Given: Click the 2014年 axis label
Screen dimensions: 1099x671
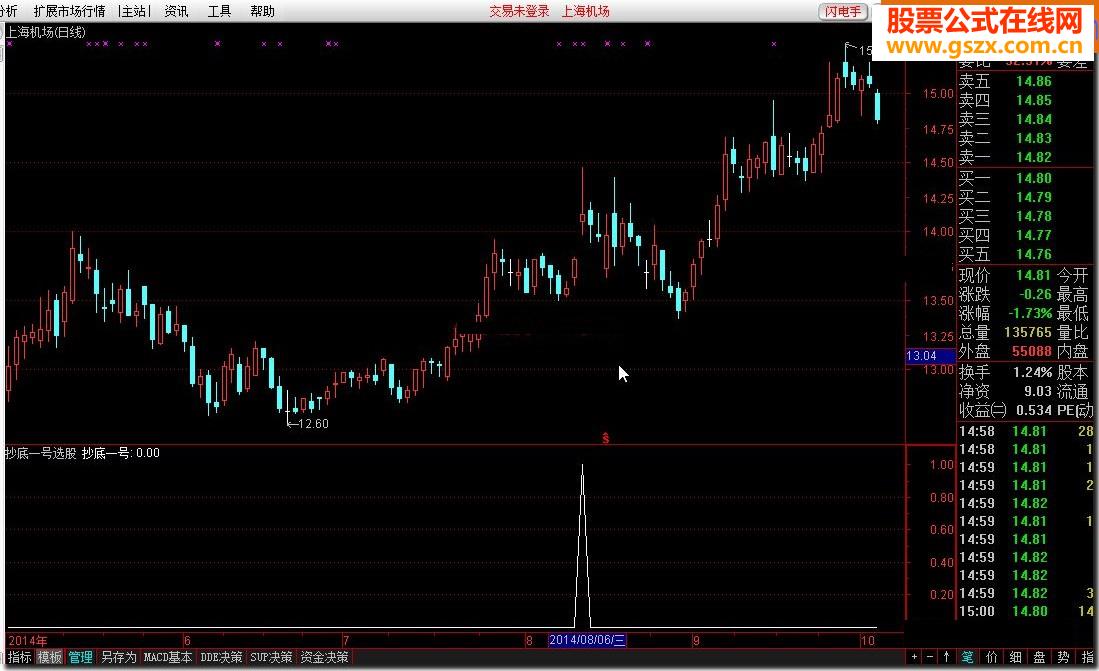Looking at the screenshot, I should pyautogui.click(x=28, y=640).
